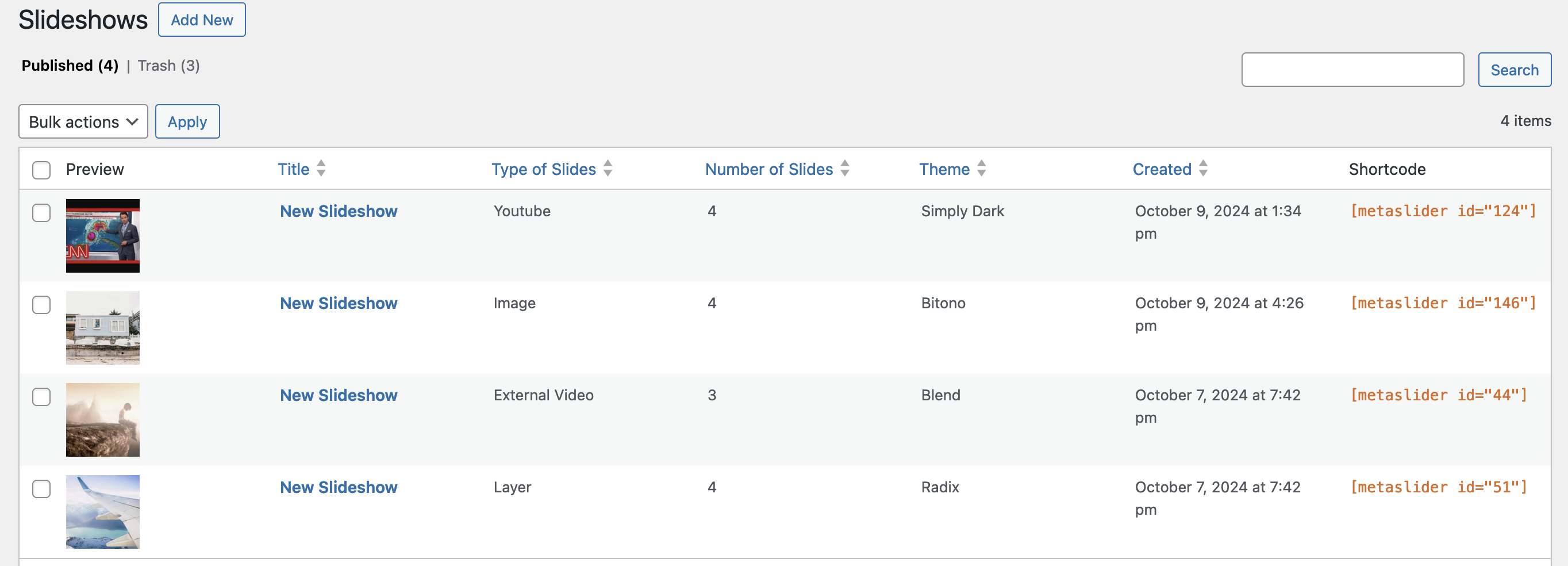Click sort arrows beside Number of Slides

tap(844, 168)
